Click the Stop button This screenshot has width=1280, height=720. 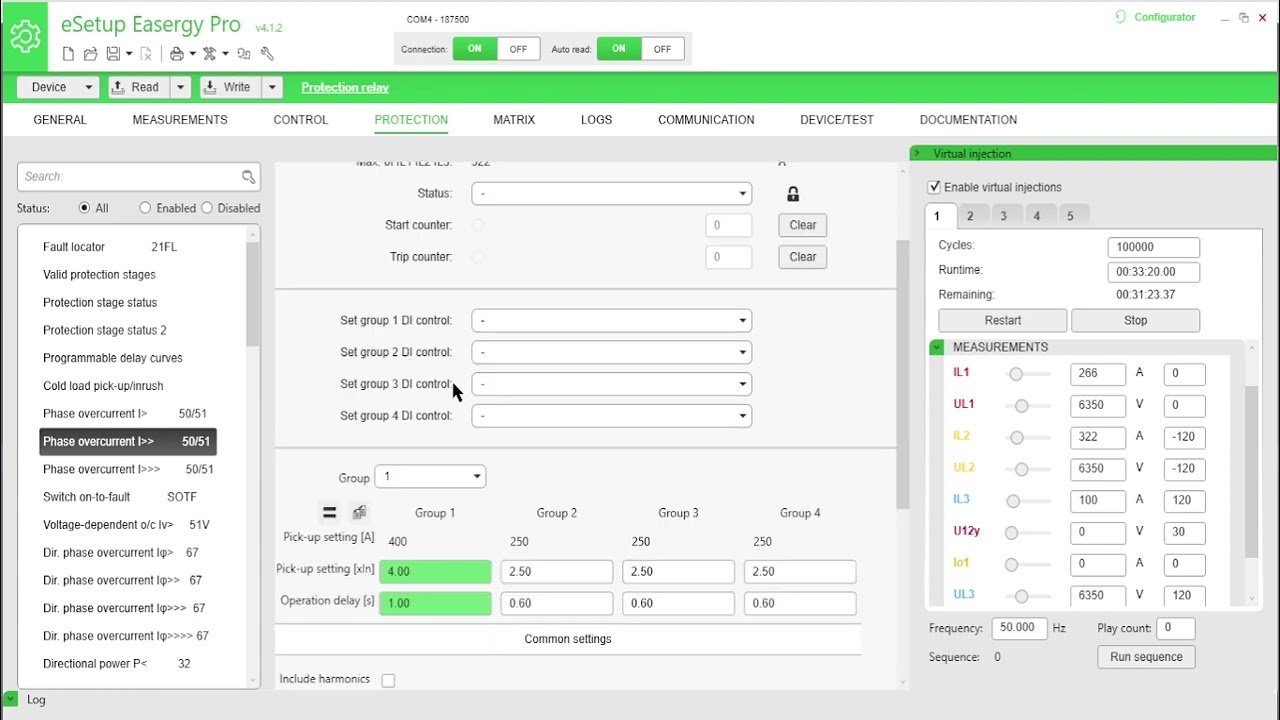coord(1135,321)
